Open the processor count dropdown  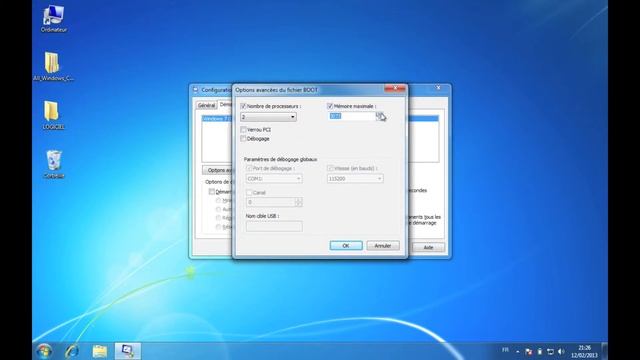pos(268,117)
